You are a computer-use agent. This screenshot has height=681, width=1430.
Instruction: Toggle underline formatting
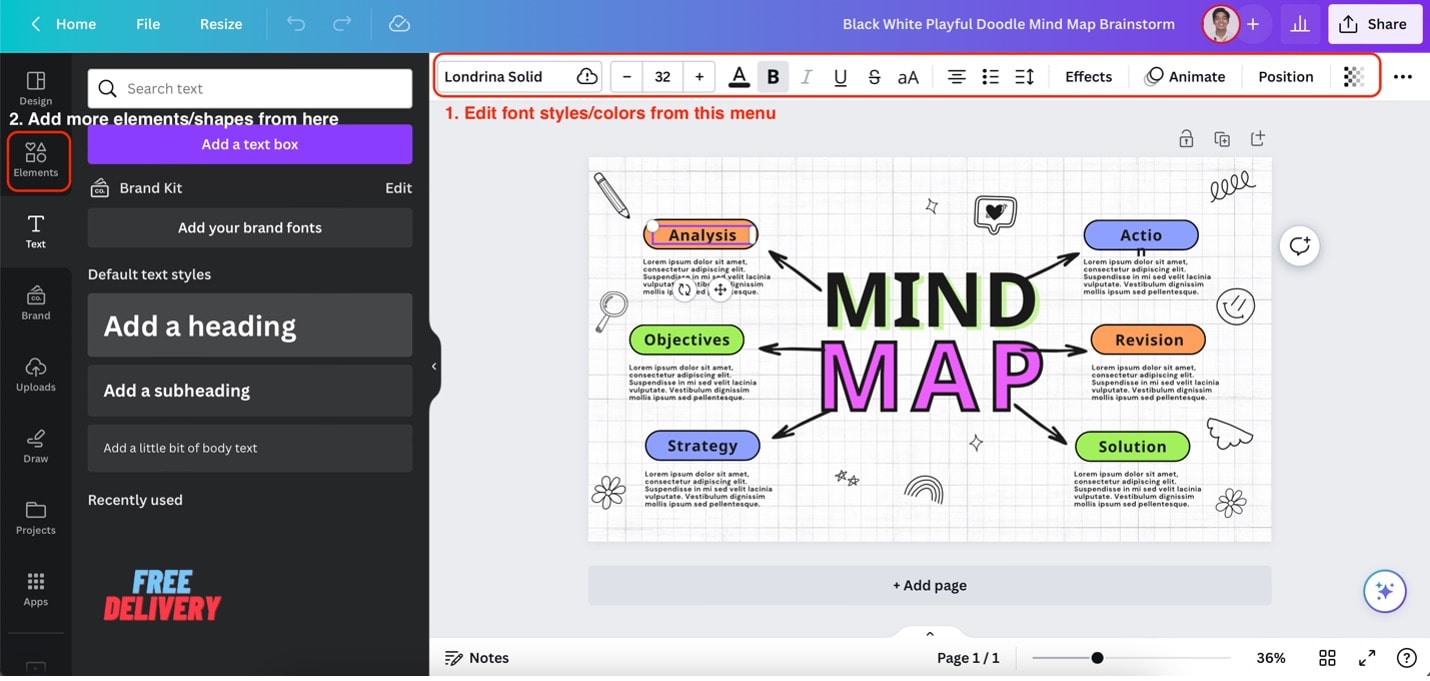tap(841, 77)
